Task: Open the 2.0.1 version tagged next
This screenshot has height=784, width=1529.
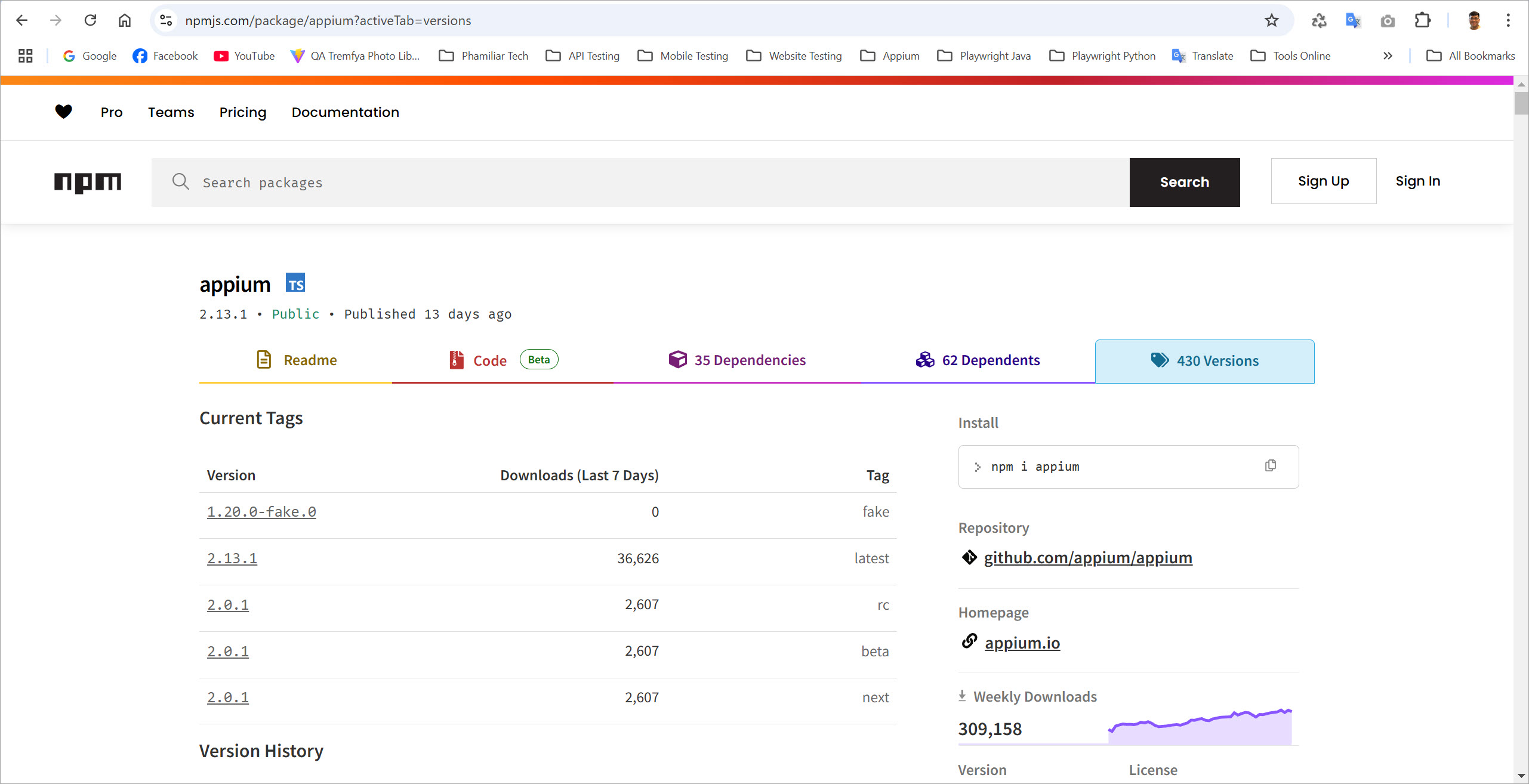Action: [x=227, y=697]
